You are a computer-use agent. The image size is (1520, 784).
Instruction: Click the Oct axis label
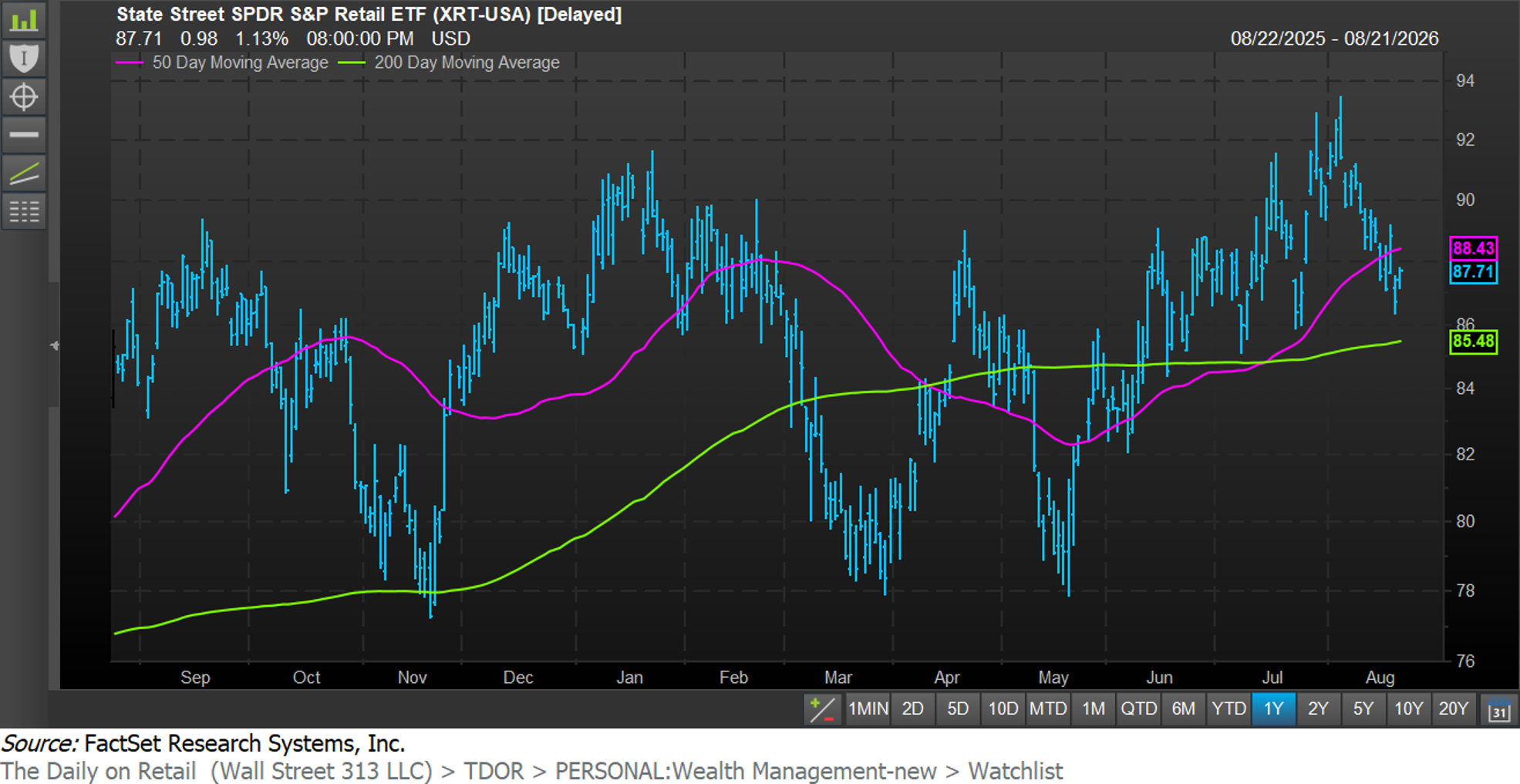(x=306, y=677)
